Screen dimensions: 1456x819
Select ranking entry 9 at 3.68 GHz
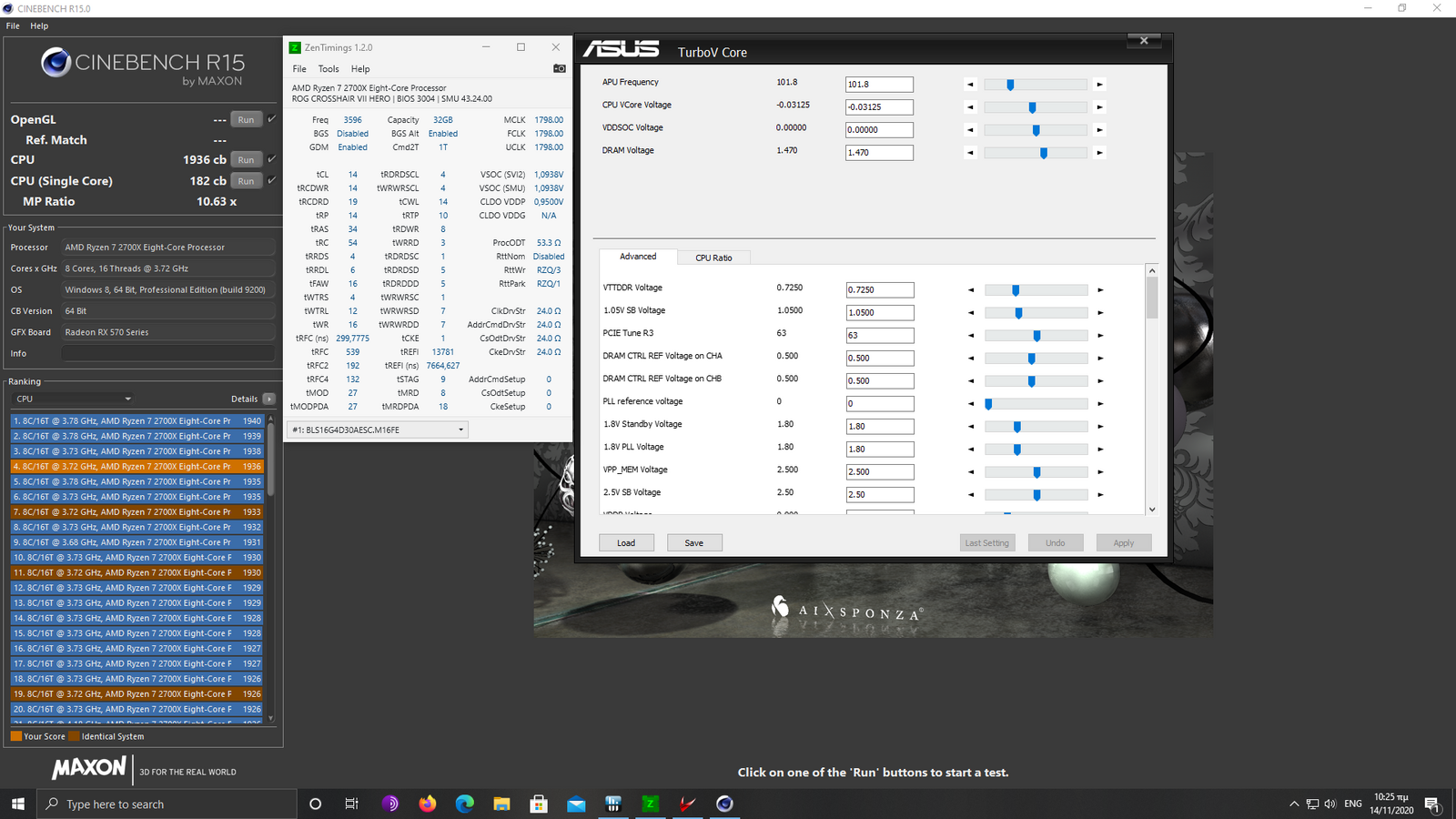tap(137, 542)
